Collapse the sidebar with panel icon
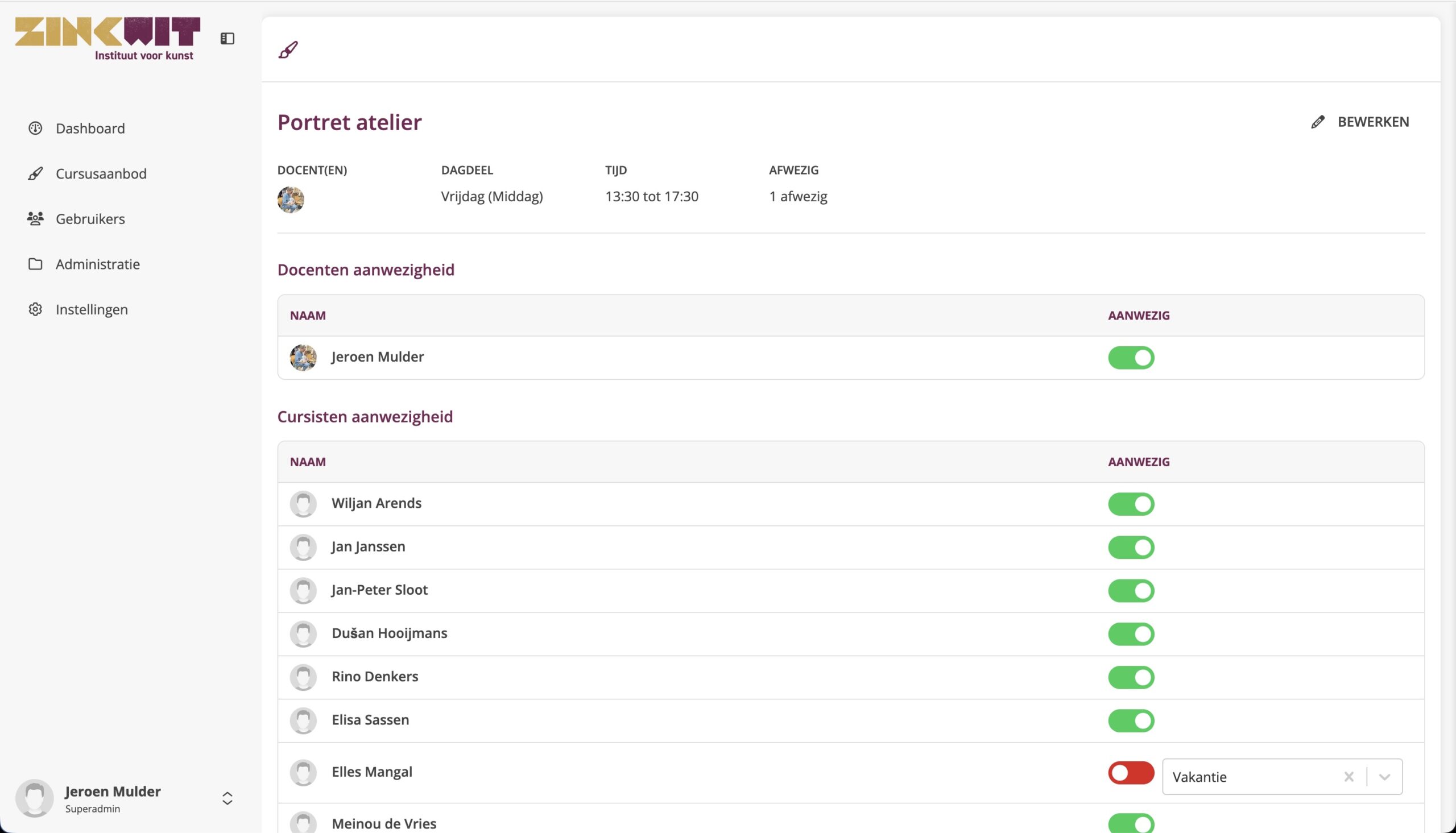The height and width of the screenshot is (833, 1456). tap(227, 38)
